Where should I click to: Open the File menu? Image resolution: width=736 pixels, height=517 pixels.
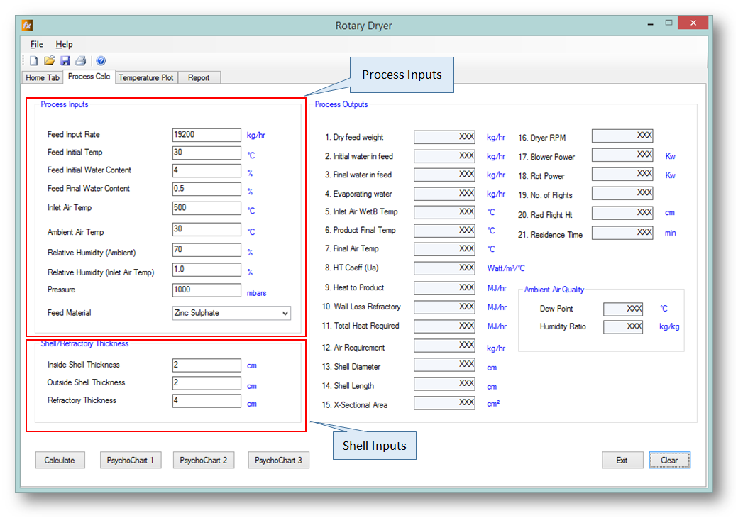pyautogui.click(x=37, y=44)
